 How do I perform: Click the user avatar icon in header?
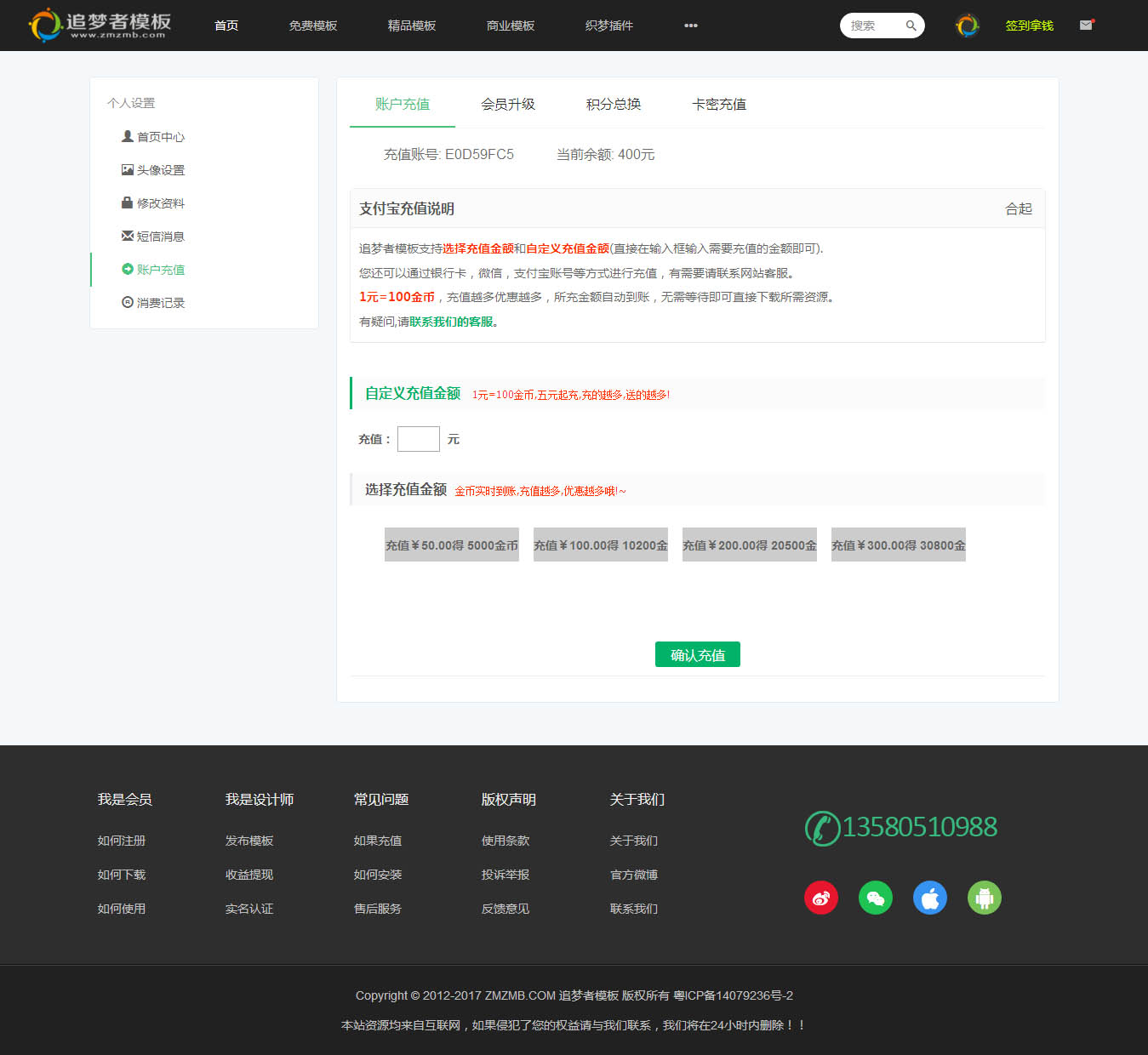(x=967, y=26)
